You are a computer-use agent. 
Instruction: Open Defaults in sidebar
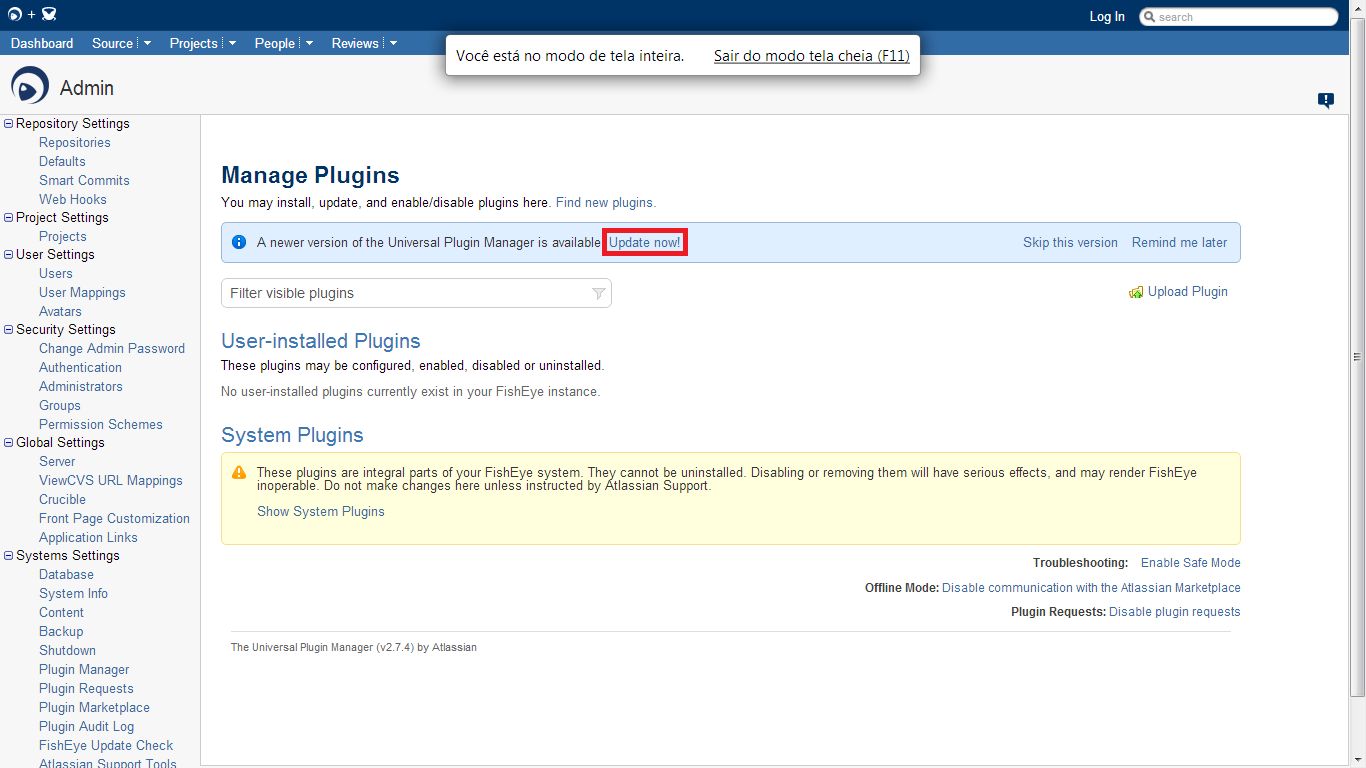(62, 162)
